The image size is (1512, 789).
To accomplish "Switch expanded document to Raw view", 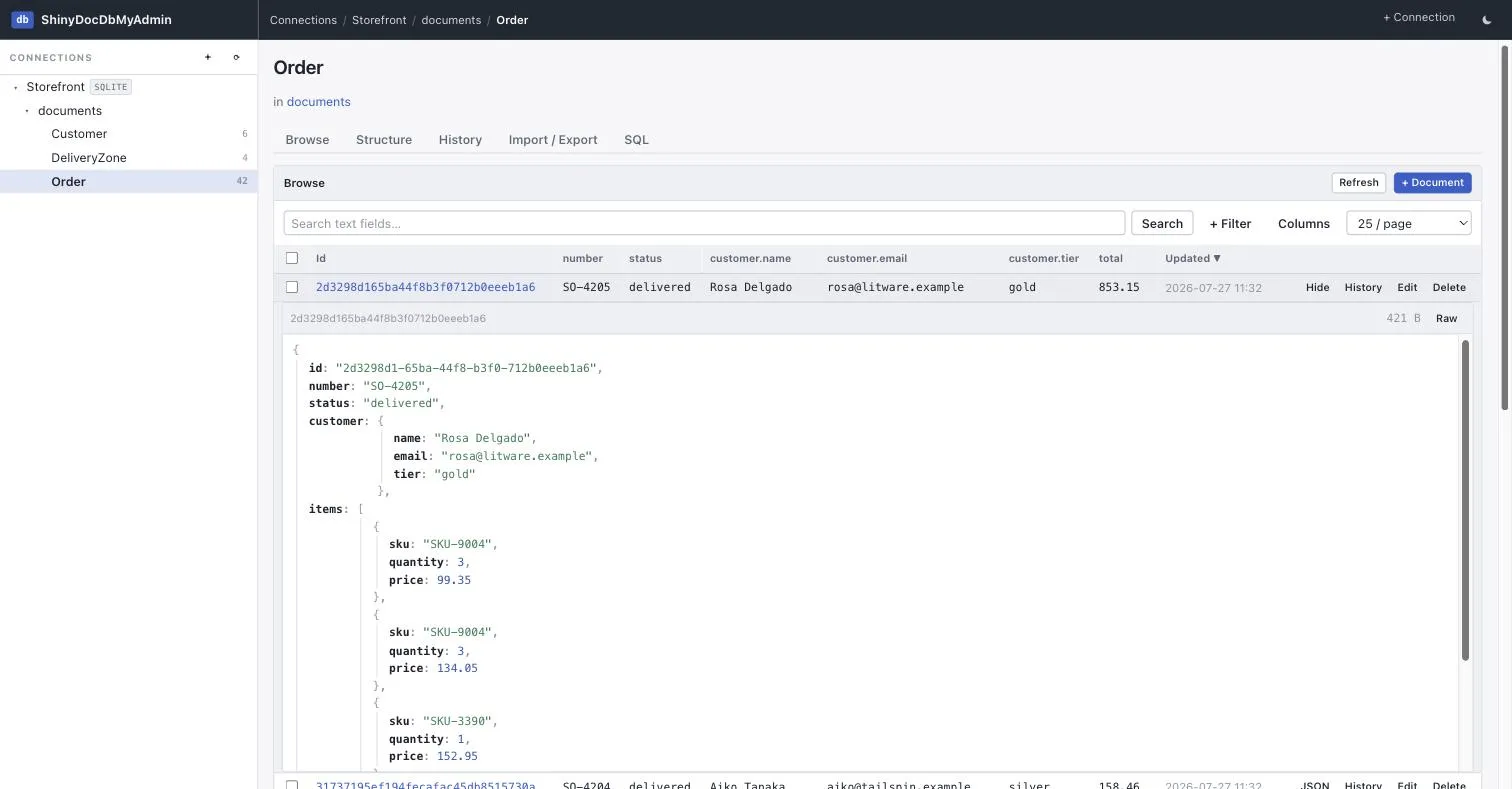I will pos(1446,318).
